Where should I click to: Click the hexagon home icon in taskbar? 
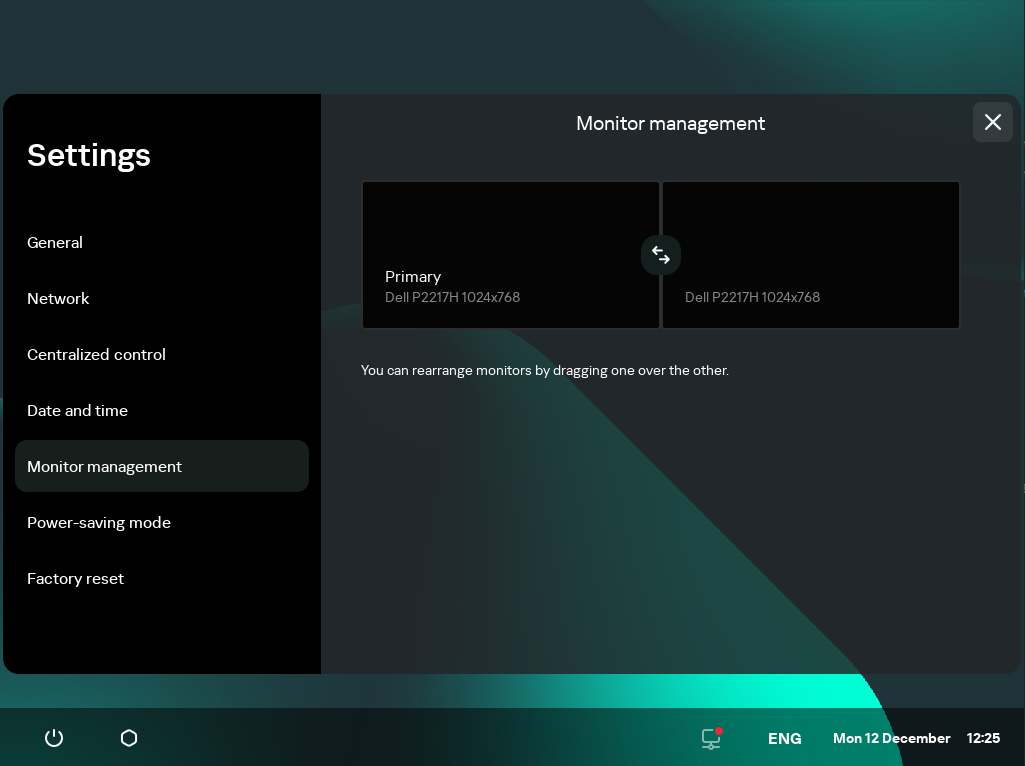click(128, 738)
